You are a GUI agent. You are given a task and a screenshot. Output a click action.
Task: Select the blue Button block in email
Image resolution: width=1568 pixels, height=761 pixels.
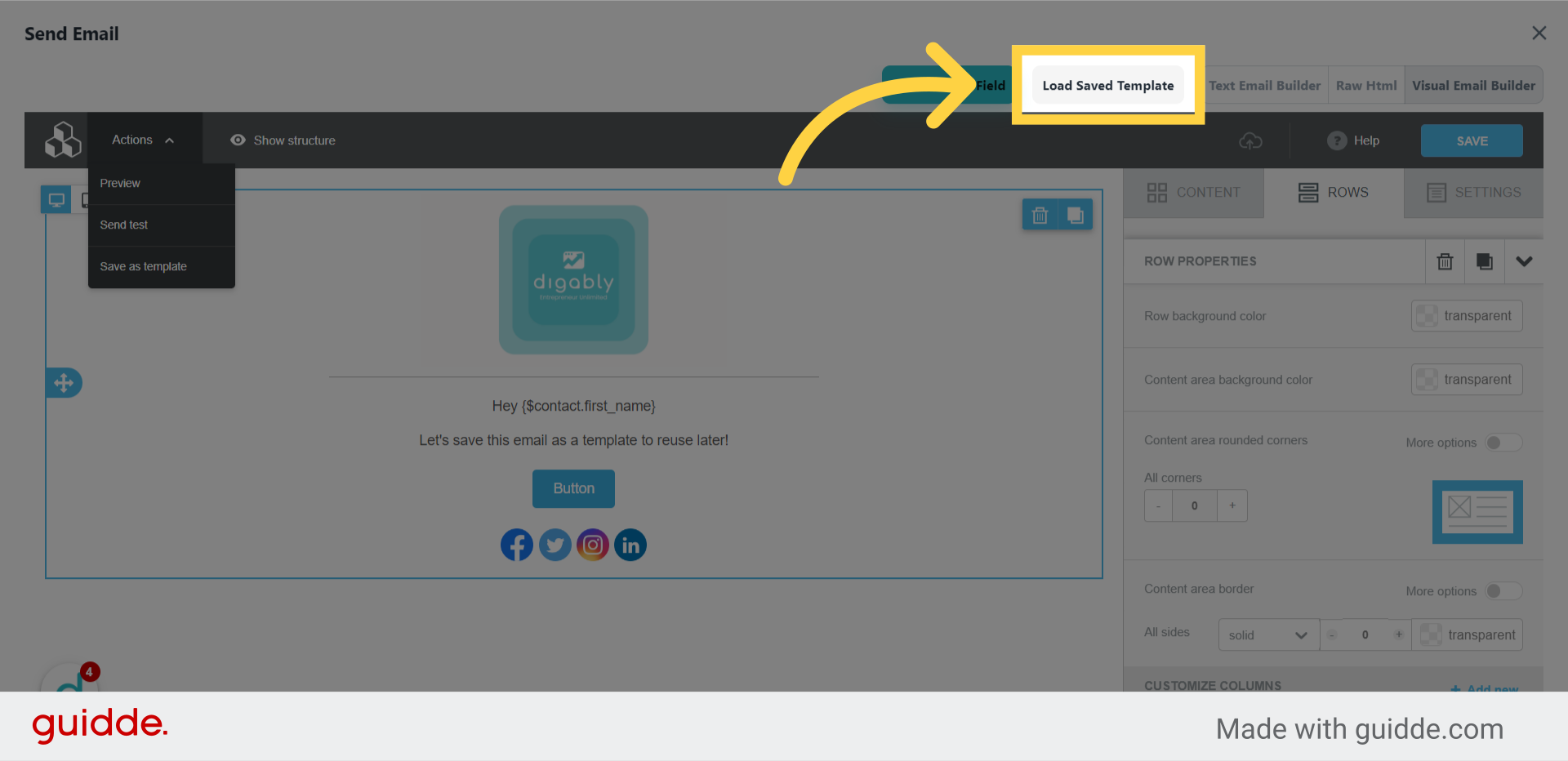574,488
